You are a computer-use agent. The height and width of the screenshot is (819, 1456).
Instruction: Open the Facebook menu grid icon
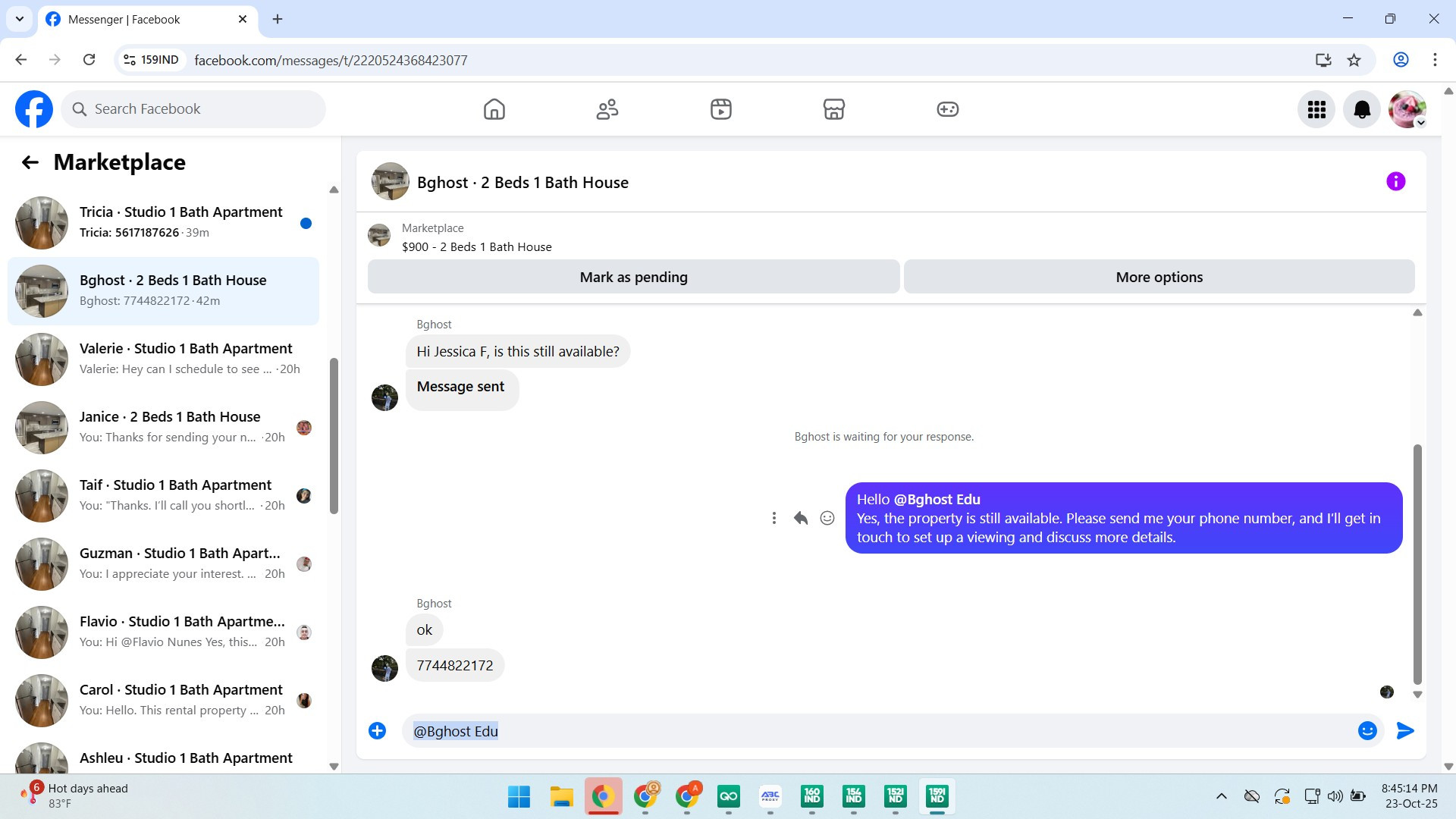point(1316,110)
